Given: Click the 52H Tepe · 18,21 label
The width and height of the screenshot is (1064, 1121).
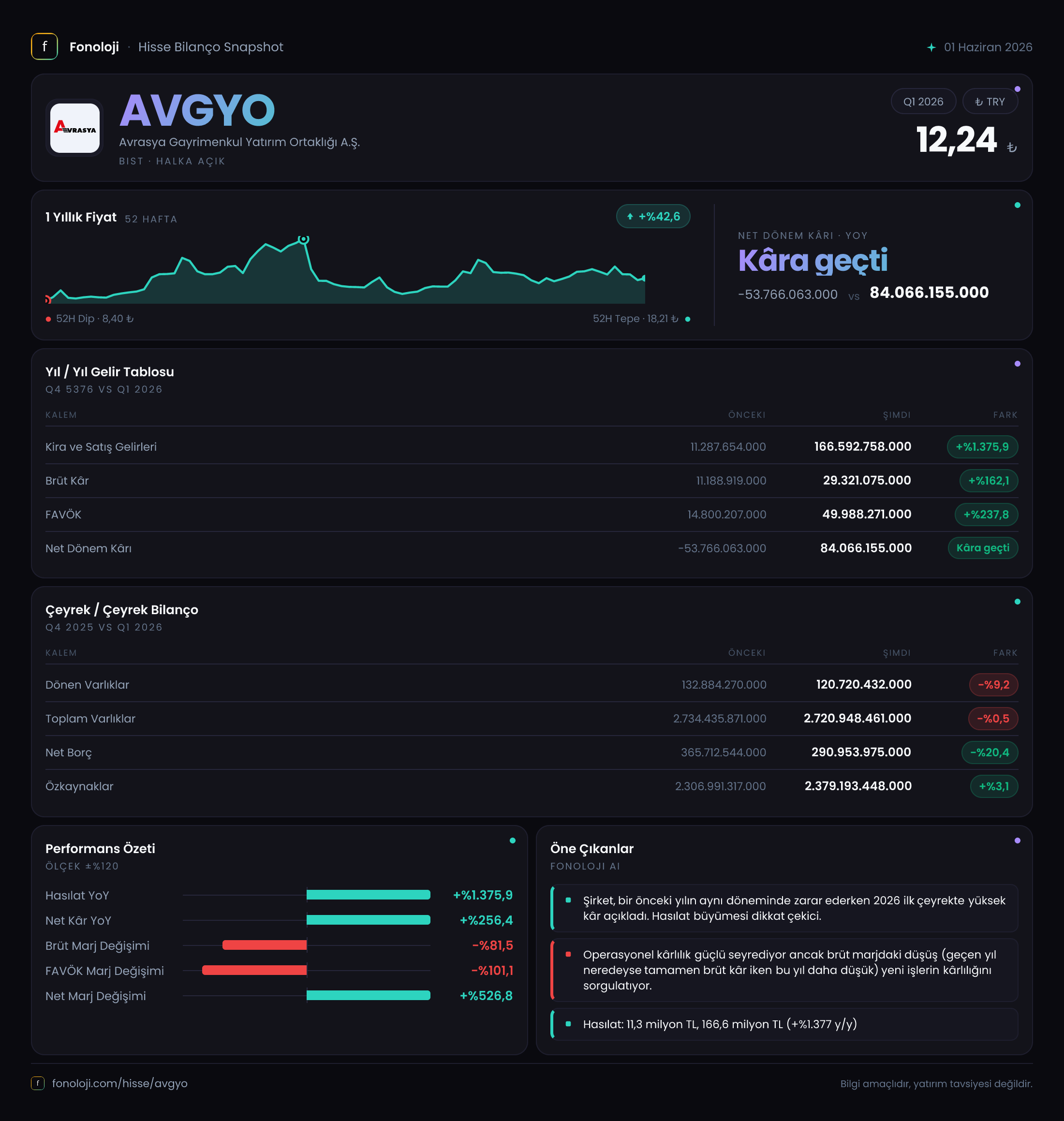Looking at the screenshot, I should (635, 319).
